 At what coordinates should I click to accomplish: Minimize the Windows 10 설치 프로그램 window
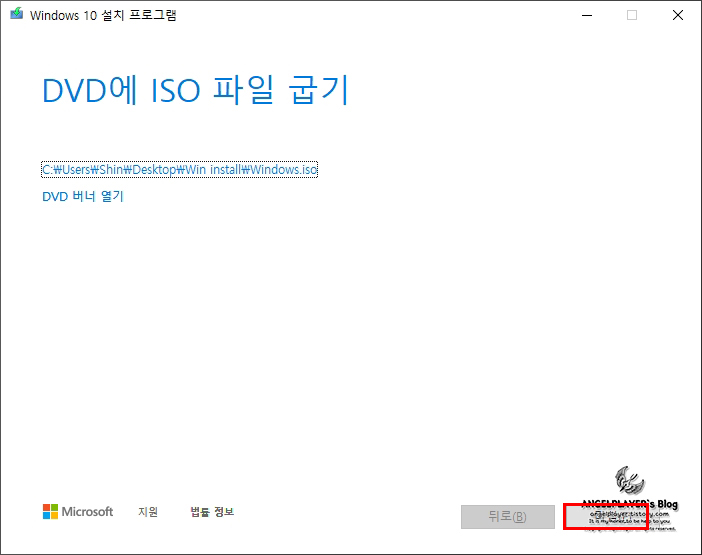[x=587, y=15]
